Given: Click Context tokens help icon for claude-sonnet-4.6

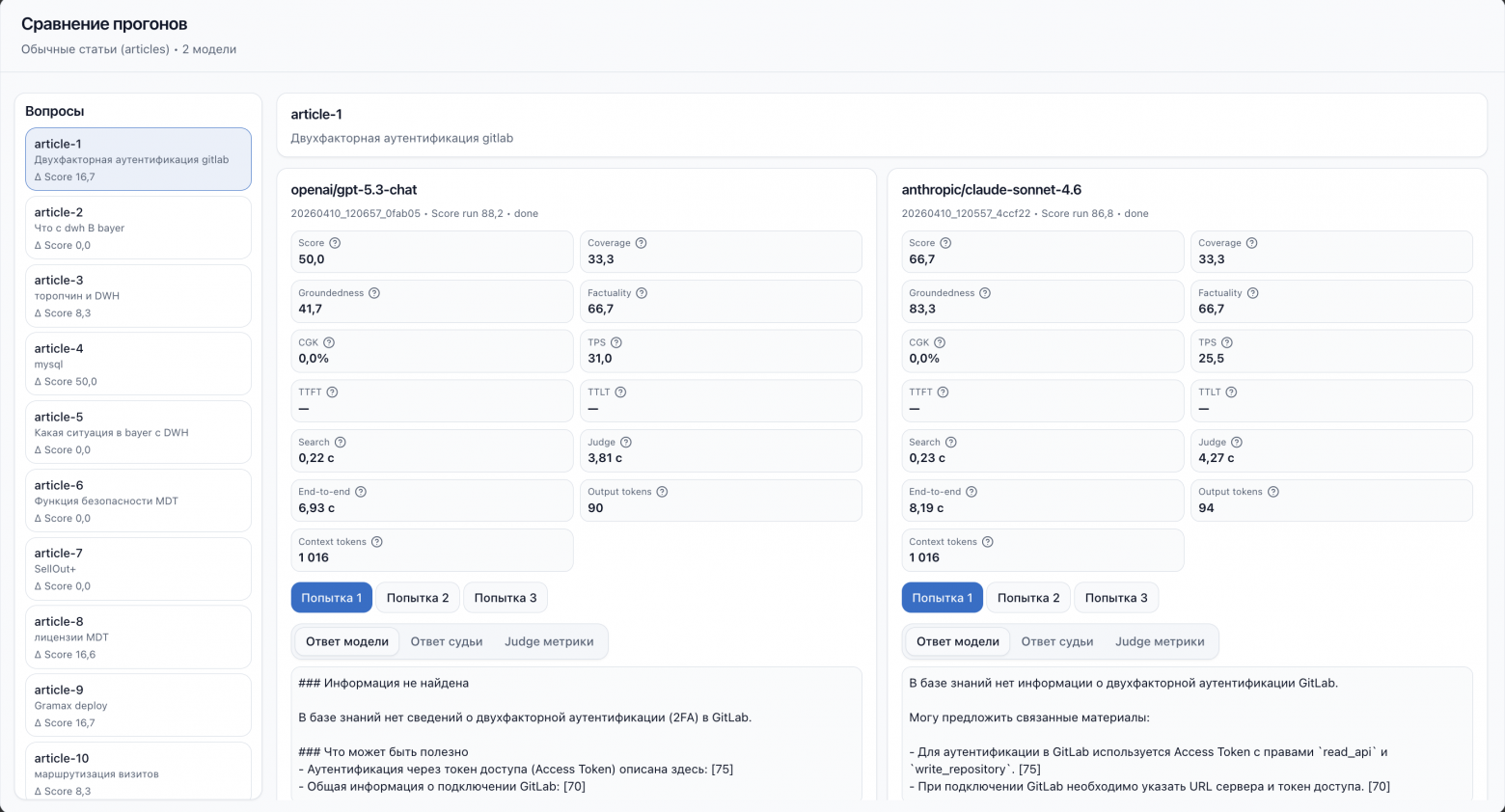Looking at the screenshot, I should click(x=988, y=542).
